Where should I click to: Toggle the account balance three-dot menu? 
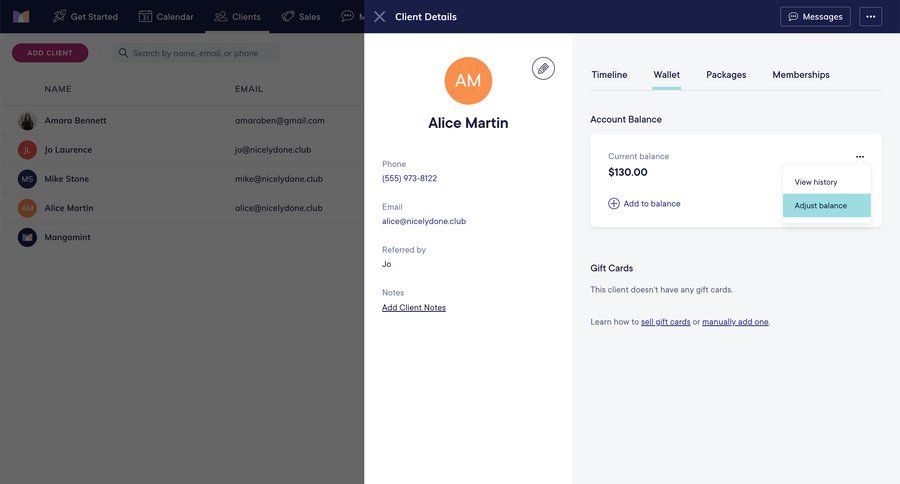tap(860, 157)
